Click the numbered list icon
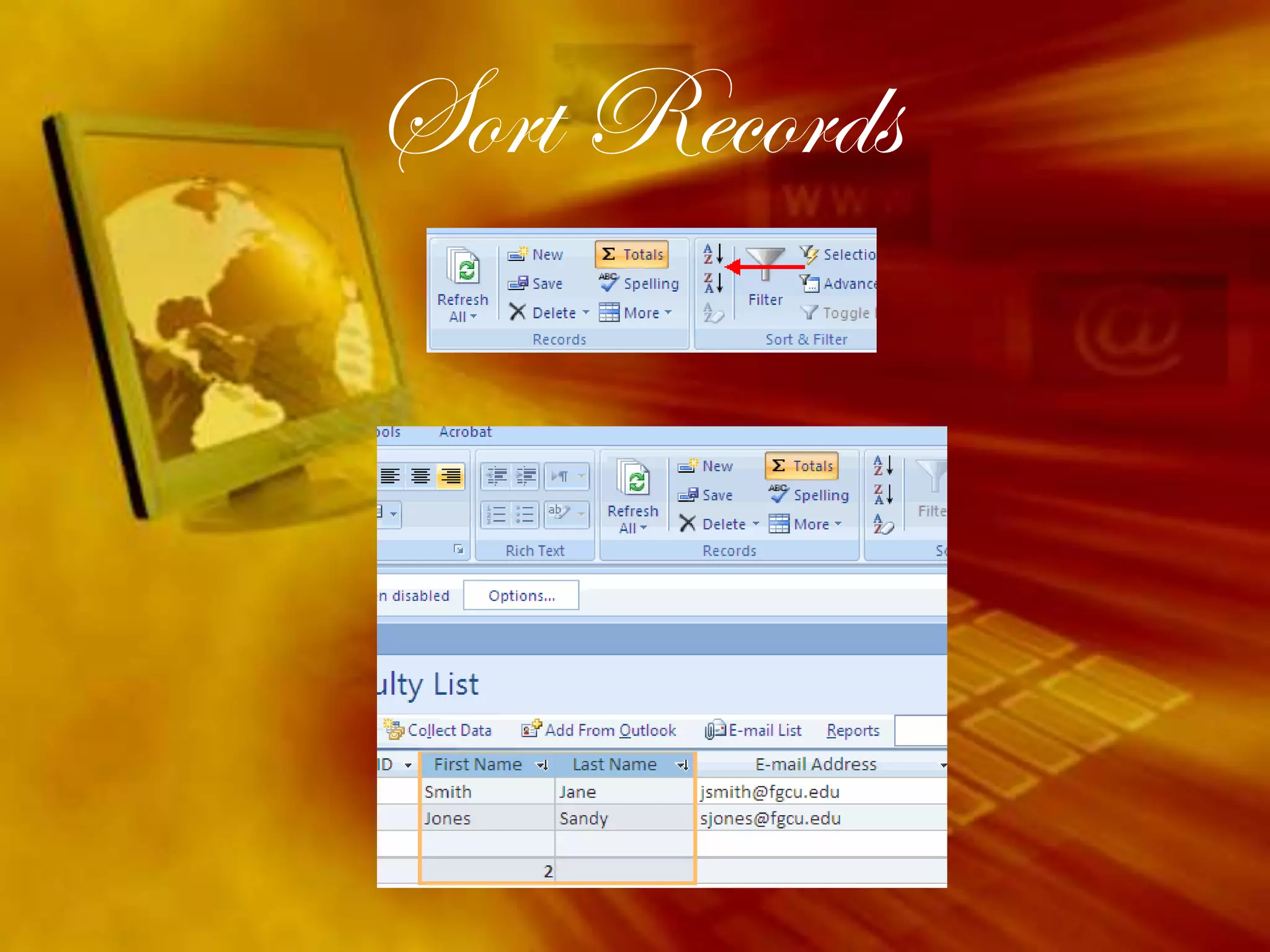 tap(496, 514)
